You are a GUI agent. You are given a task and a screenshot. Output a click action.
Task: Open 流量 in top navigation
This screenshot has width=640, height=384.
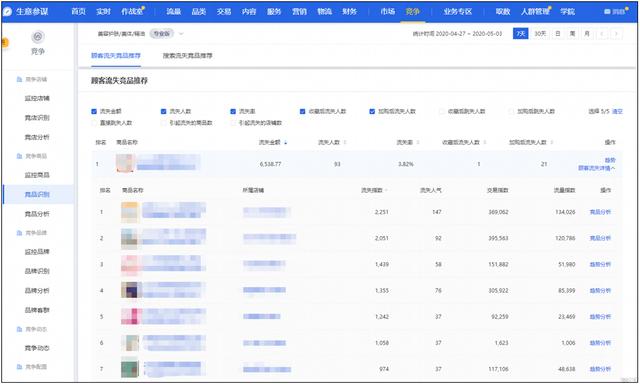click(173, 11)
